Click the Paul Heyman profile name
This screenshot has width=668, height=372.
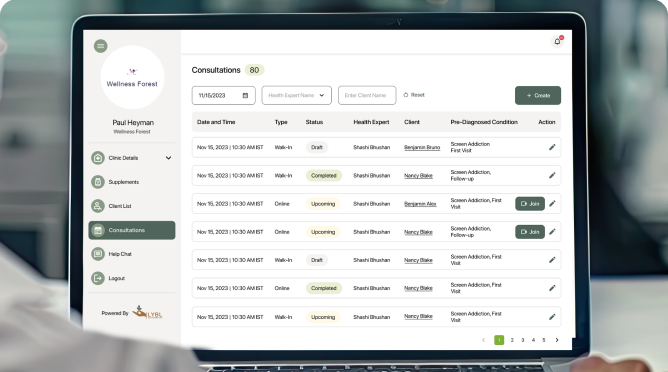pyautogui.click(x=133, y=122)
